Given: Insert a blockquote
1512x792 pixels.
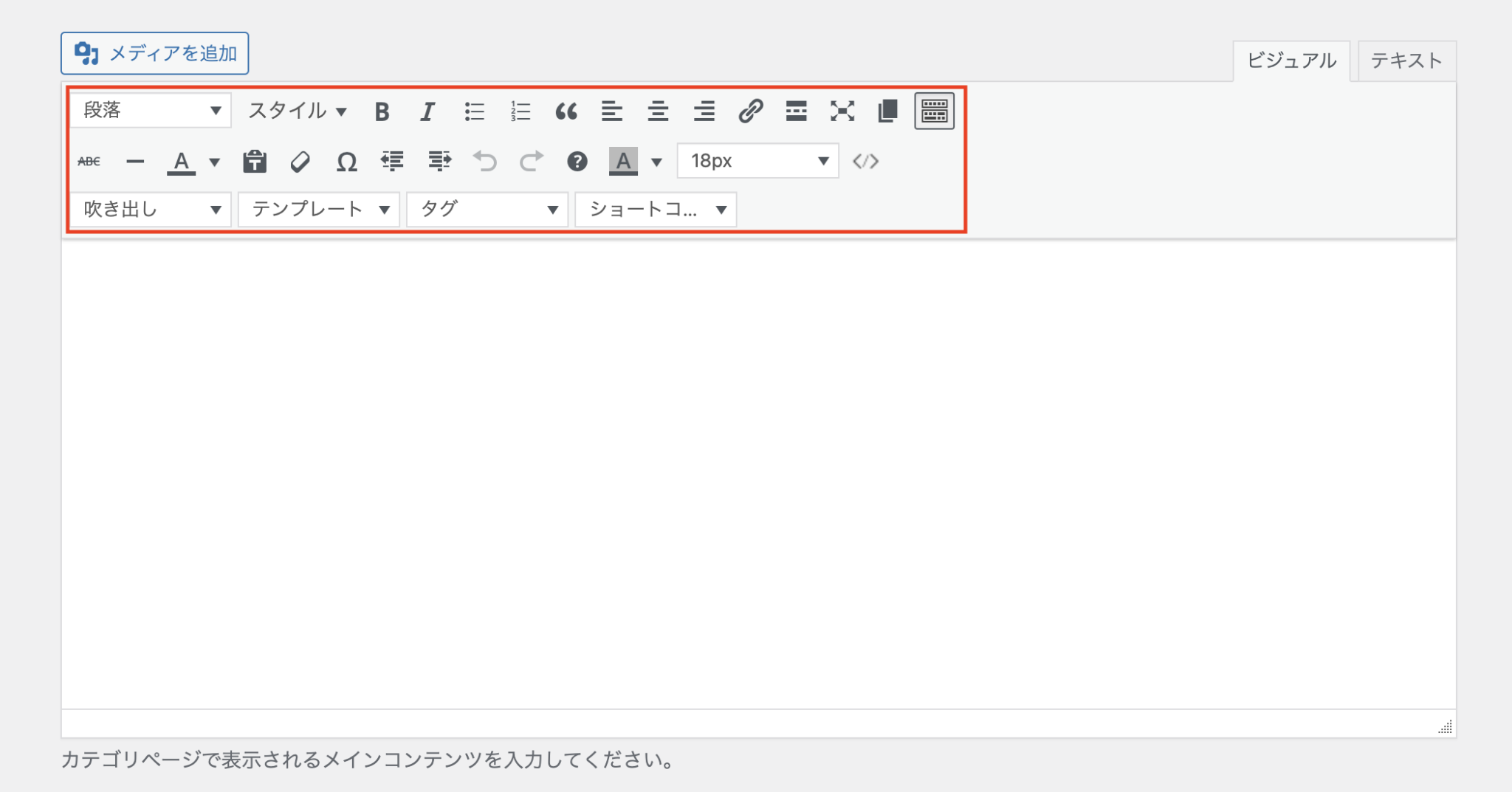Looking at the screenshot, I should [x=566, y=111].
